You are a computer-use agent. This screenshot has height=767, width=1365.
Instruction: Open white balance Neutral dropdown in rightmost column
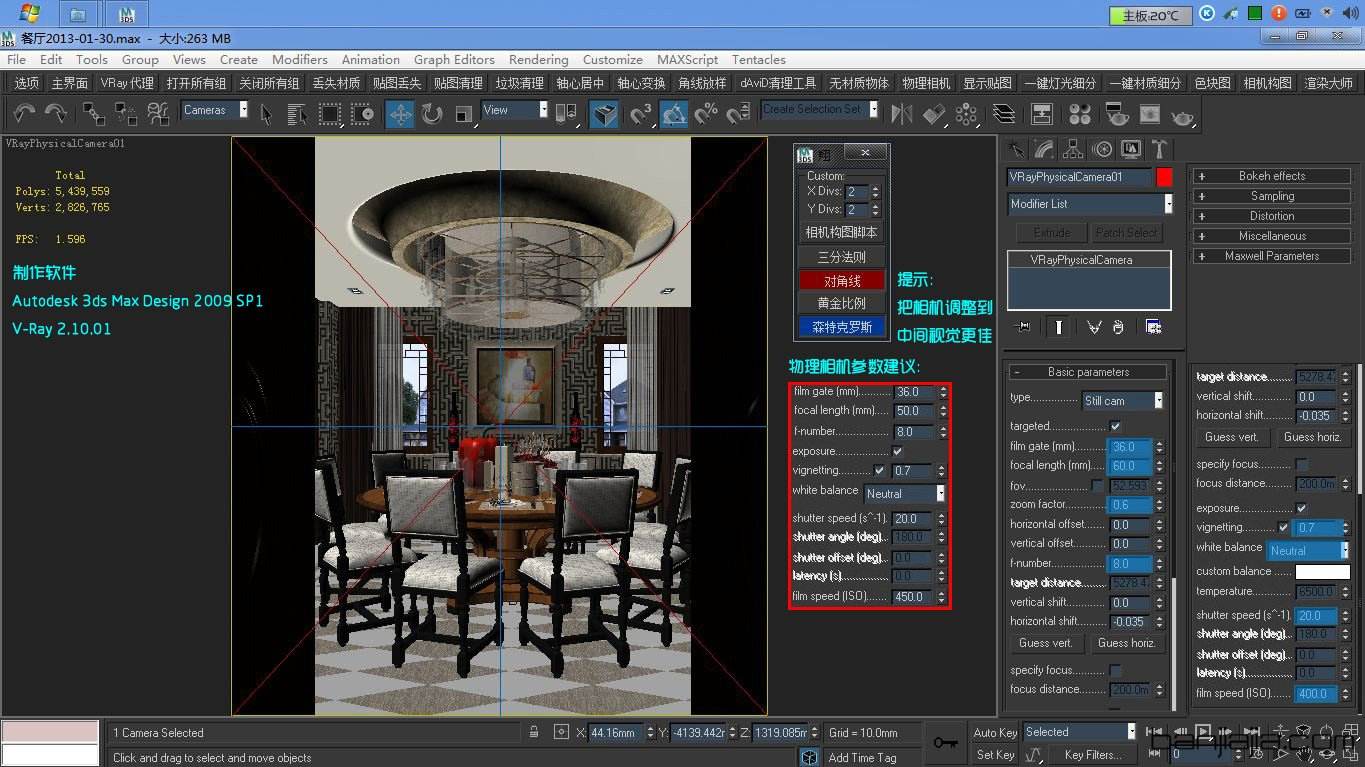1308,550
